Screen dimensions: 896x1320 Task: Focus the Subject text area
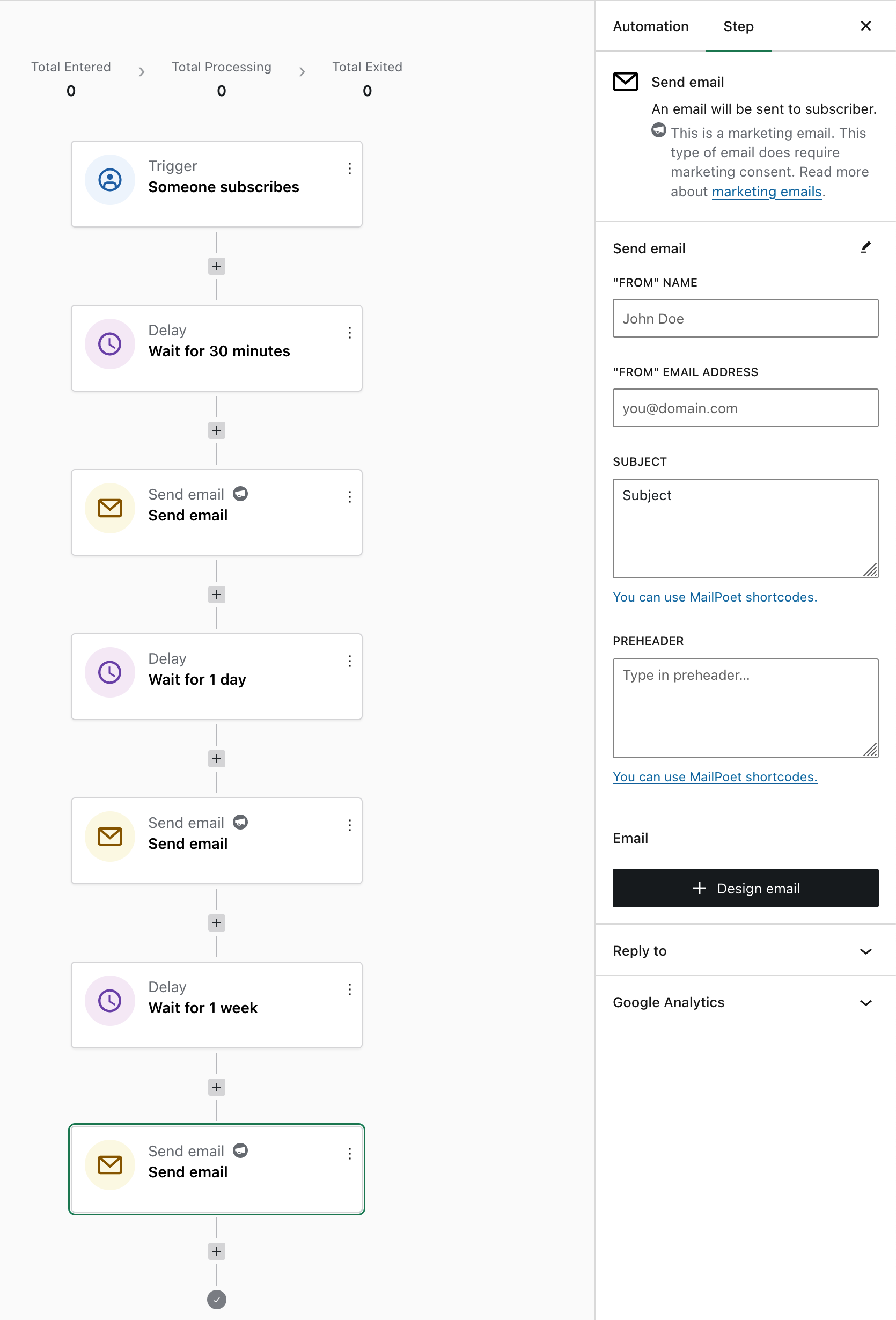coord(745,528)
